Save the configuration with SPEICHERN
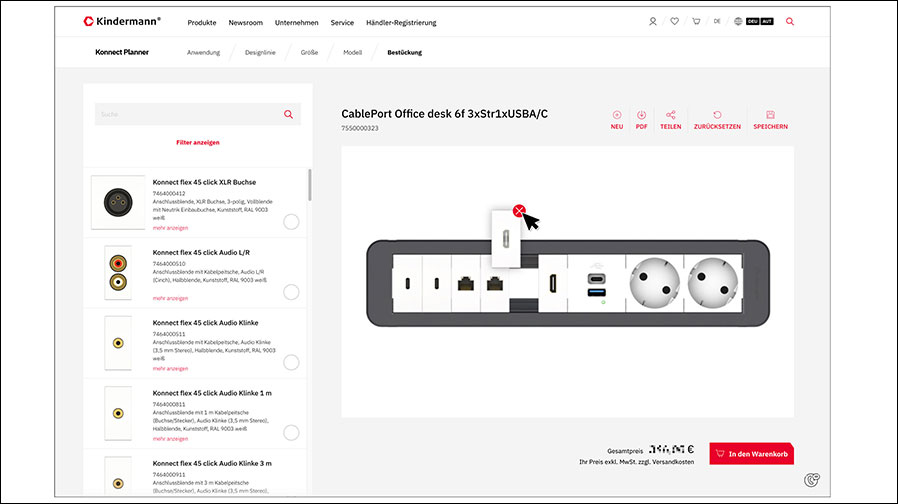Screen dimensions: 898x504 coord(770,120)
